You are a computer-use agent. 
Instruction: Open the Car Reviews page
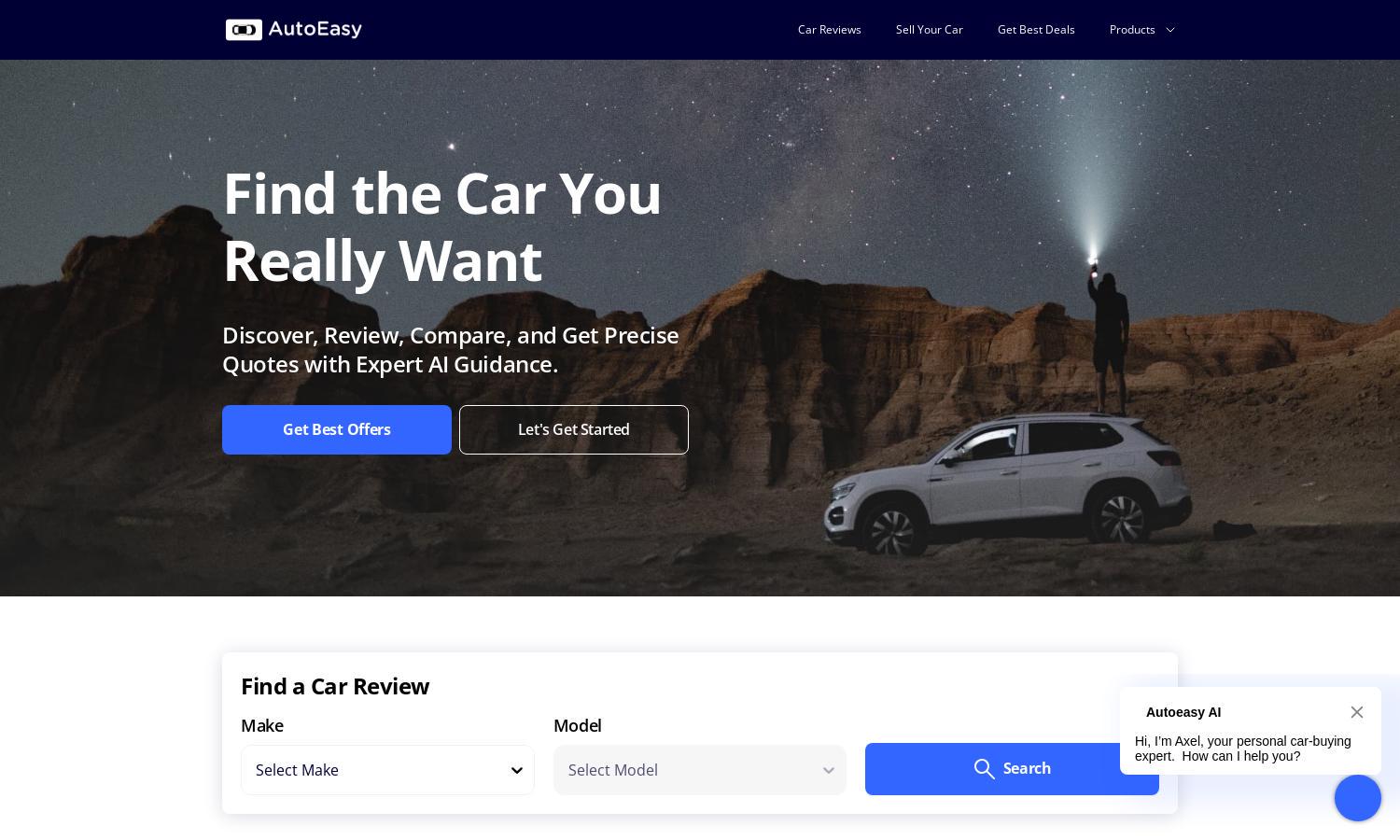point(829,30)
